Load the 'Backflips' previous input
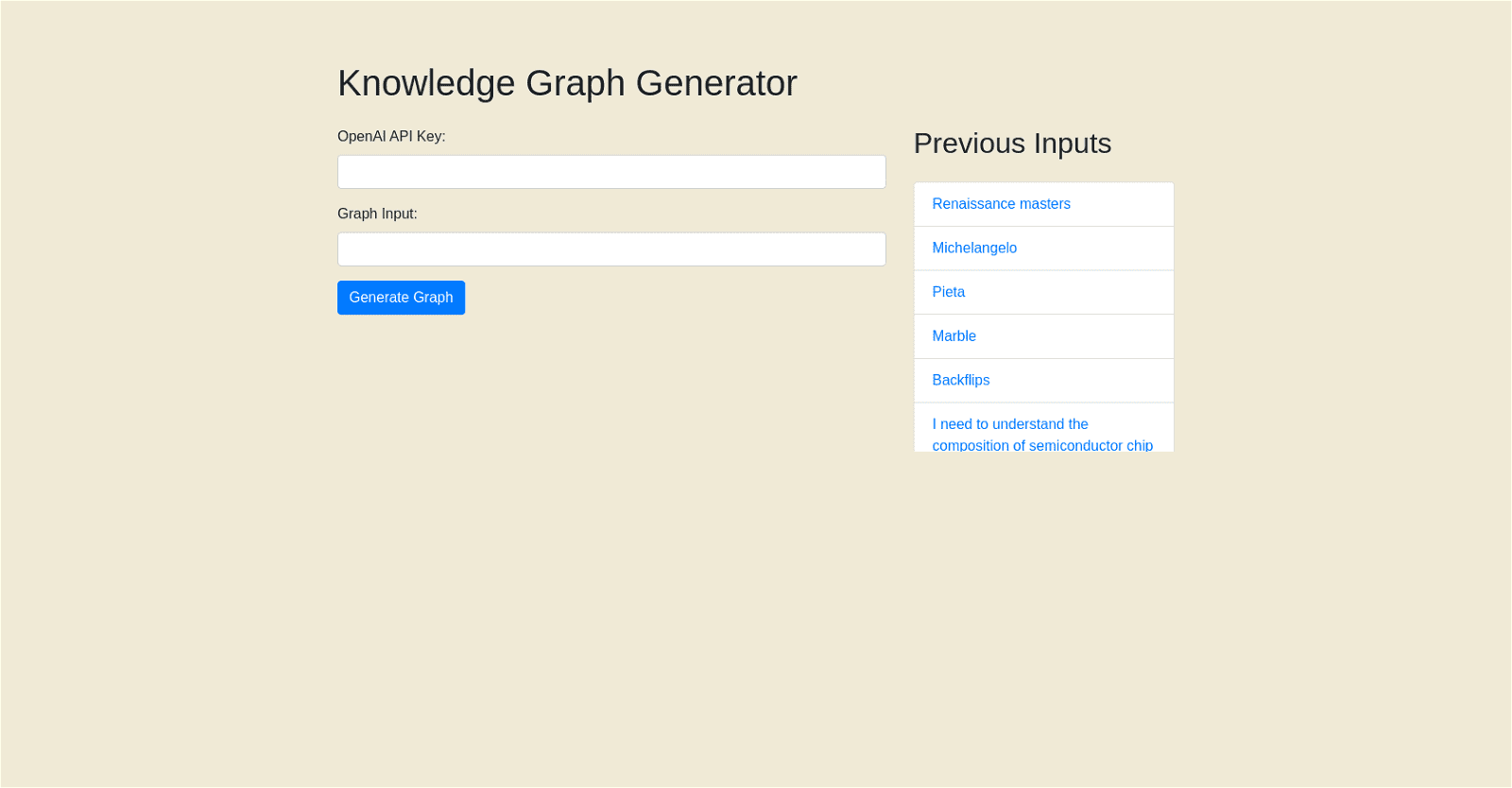The height and width of the screenshot is (788, 1512). 960,380
